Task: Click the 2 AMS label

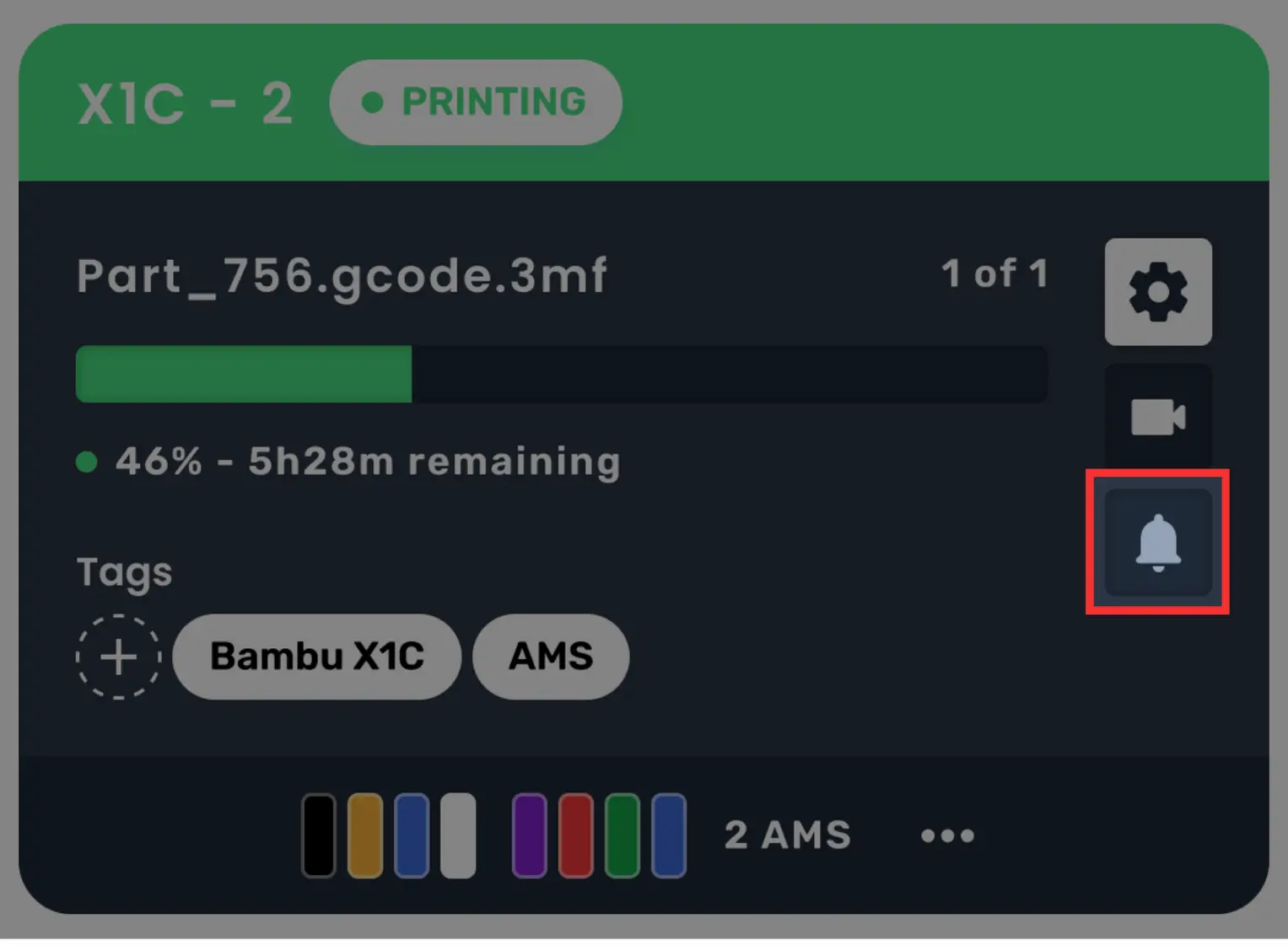Action: pos(788,835)
